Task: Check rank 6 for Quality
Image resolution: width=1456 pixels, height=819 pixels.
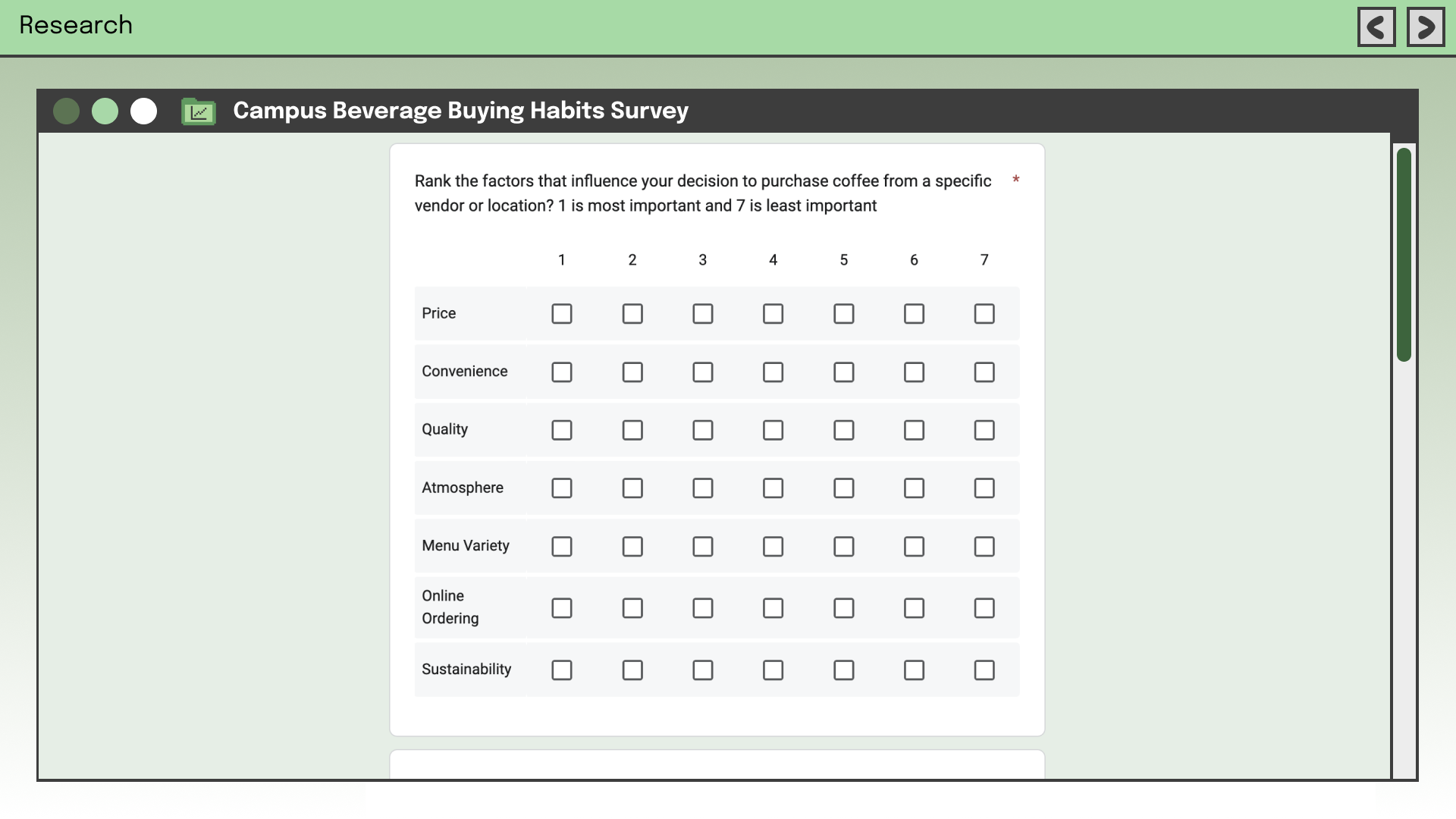Action: coord(915,430)
